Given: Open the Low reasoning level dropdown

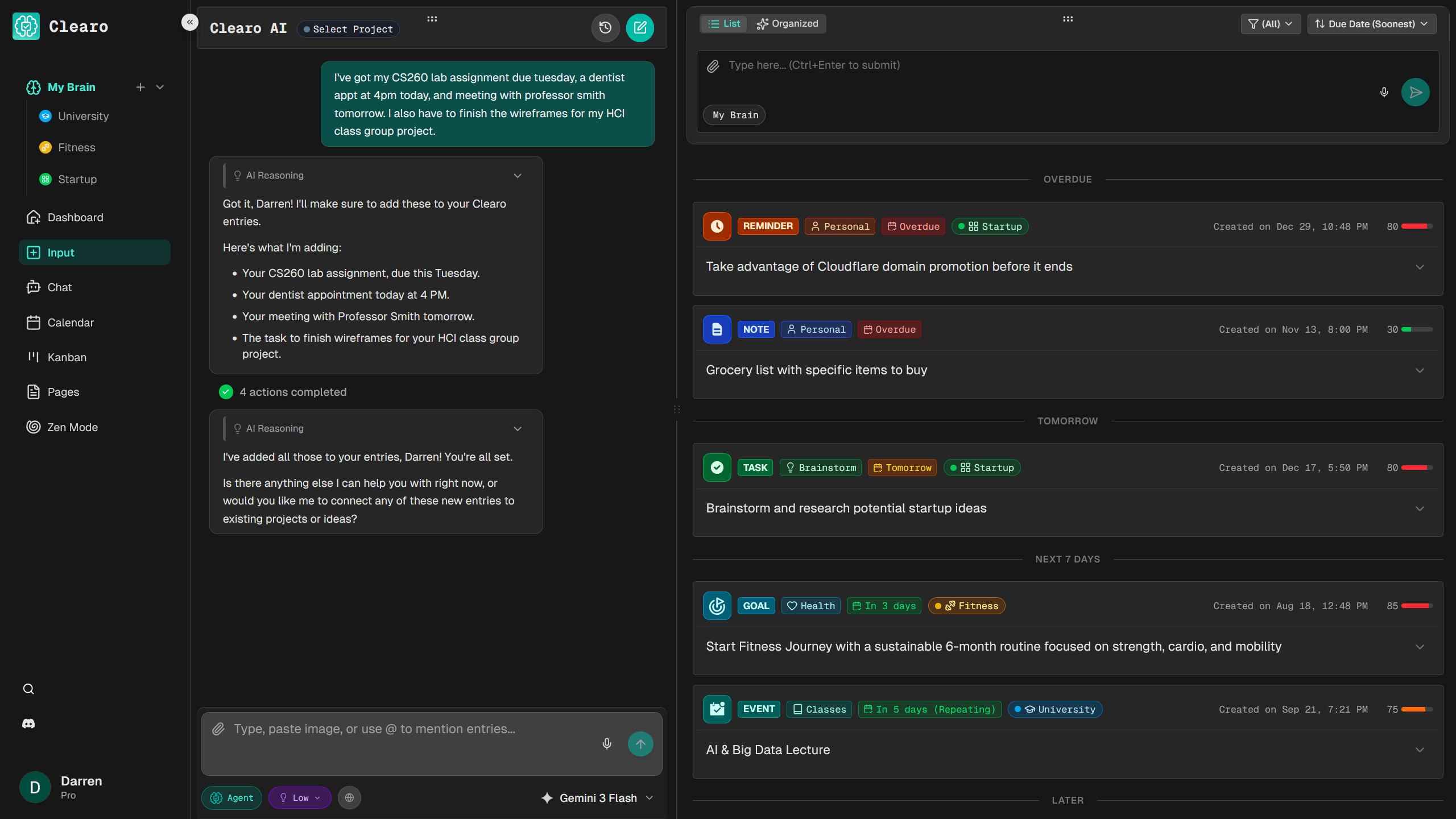Looking at the screenshot, I should coord(300,797).
